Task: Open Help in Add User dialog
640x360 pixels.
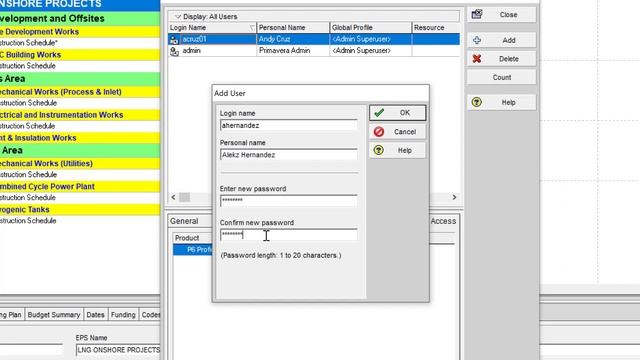Action: coord(398,151)
